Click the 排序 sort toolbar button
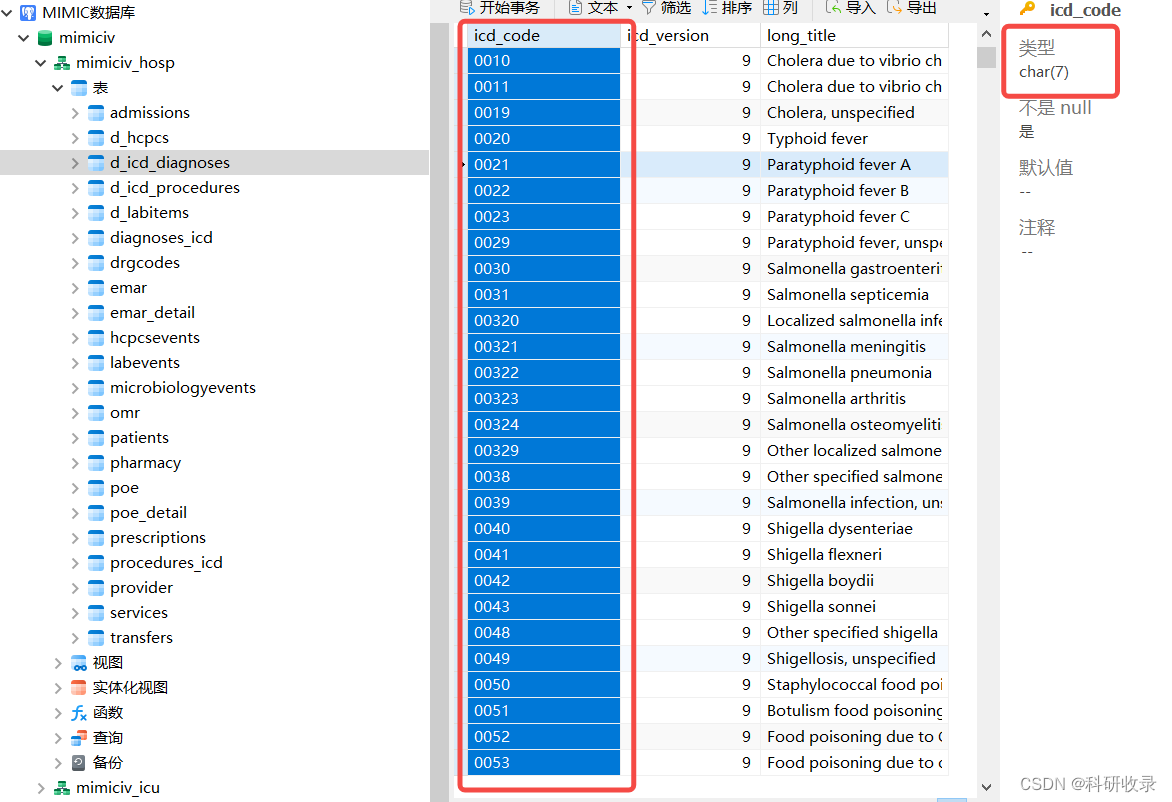Image resolution: width=1172 pixels, height=802 pixels. point(727,7)
